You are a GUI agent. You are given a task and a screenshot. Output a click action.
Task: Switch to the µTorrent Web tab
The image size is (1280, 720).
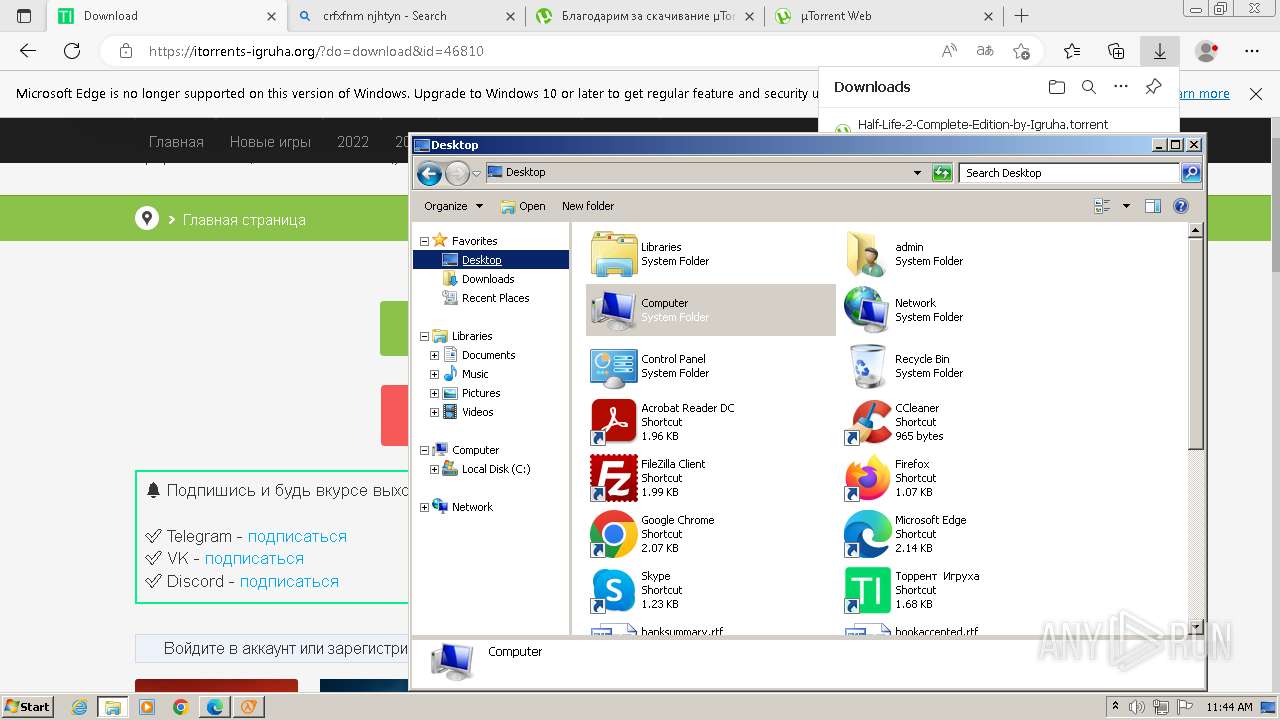click(x=884, y=16)
